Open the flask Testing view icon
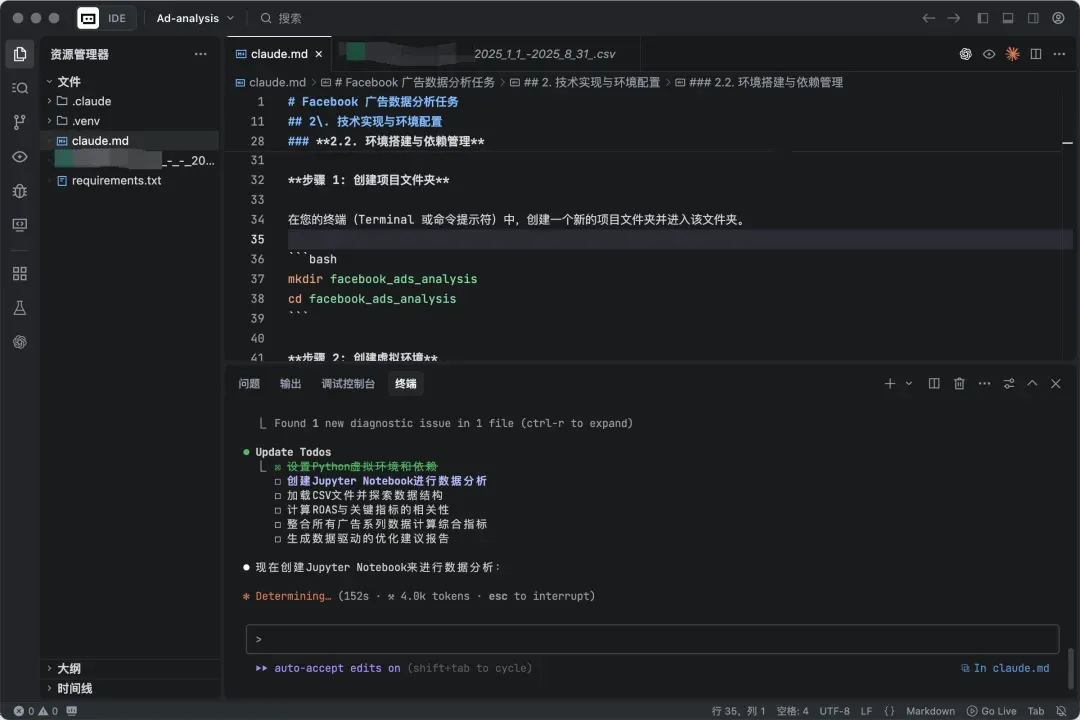This screenshot has width=1080, height=720. (19, 308)
